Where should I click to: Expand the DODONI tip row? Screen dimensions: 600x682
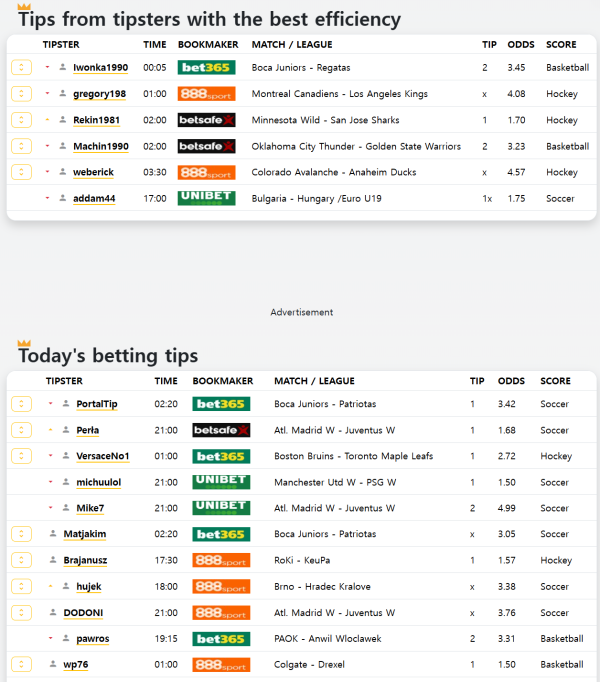[x=21, y=612]
